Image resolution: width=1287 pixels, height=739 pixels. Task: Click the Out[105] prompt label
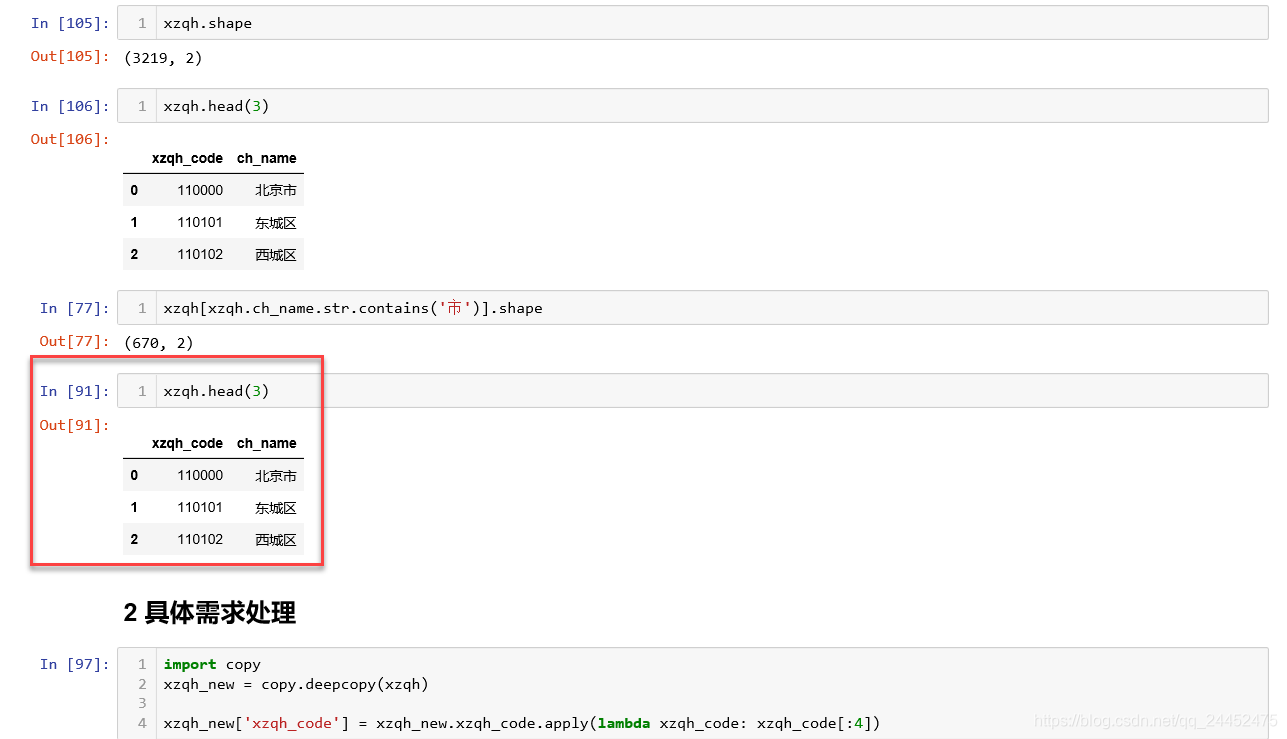(70, 56)
